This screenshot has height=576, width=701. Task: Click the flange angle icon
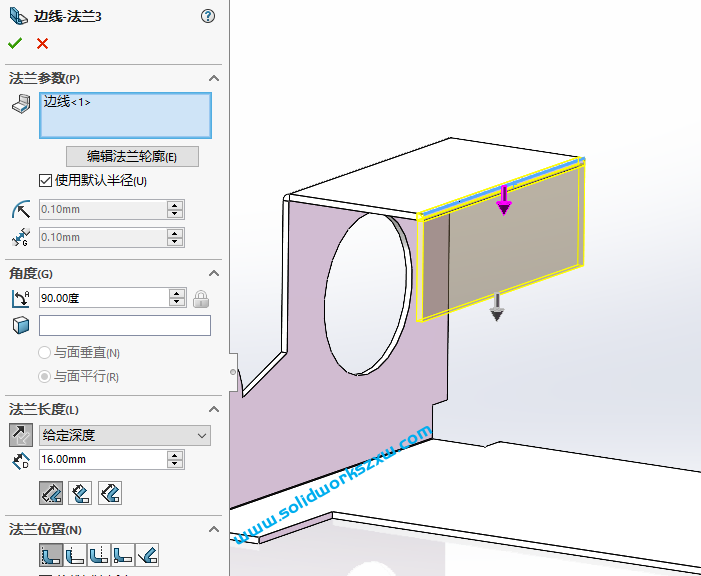point(21,298)
